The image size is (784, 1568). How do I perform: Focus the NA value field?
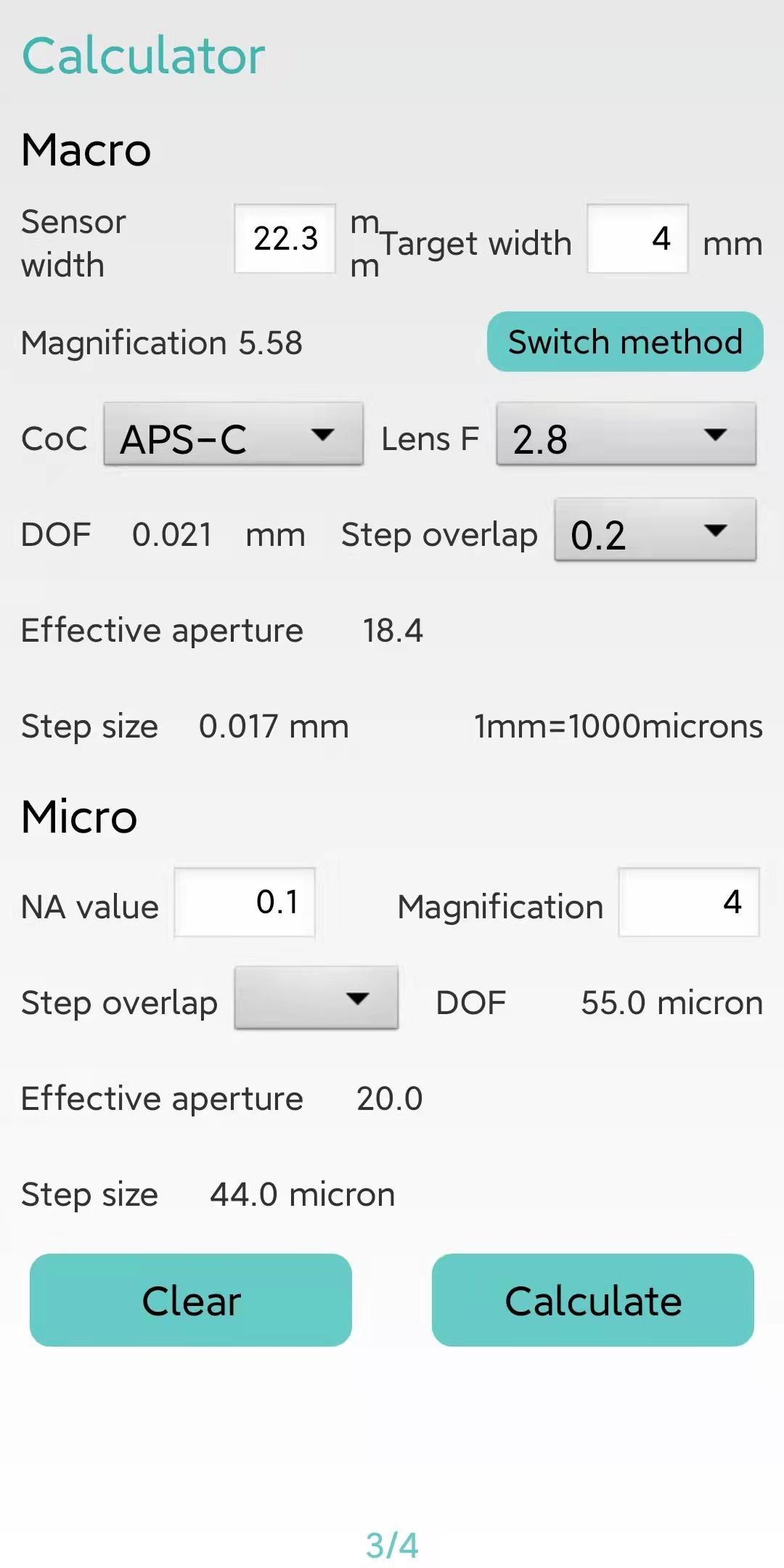point(245,902)
